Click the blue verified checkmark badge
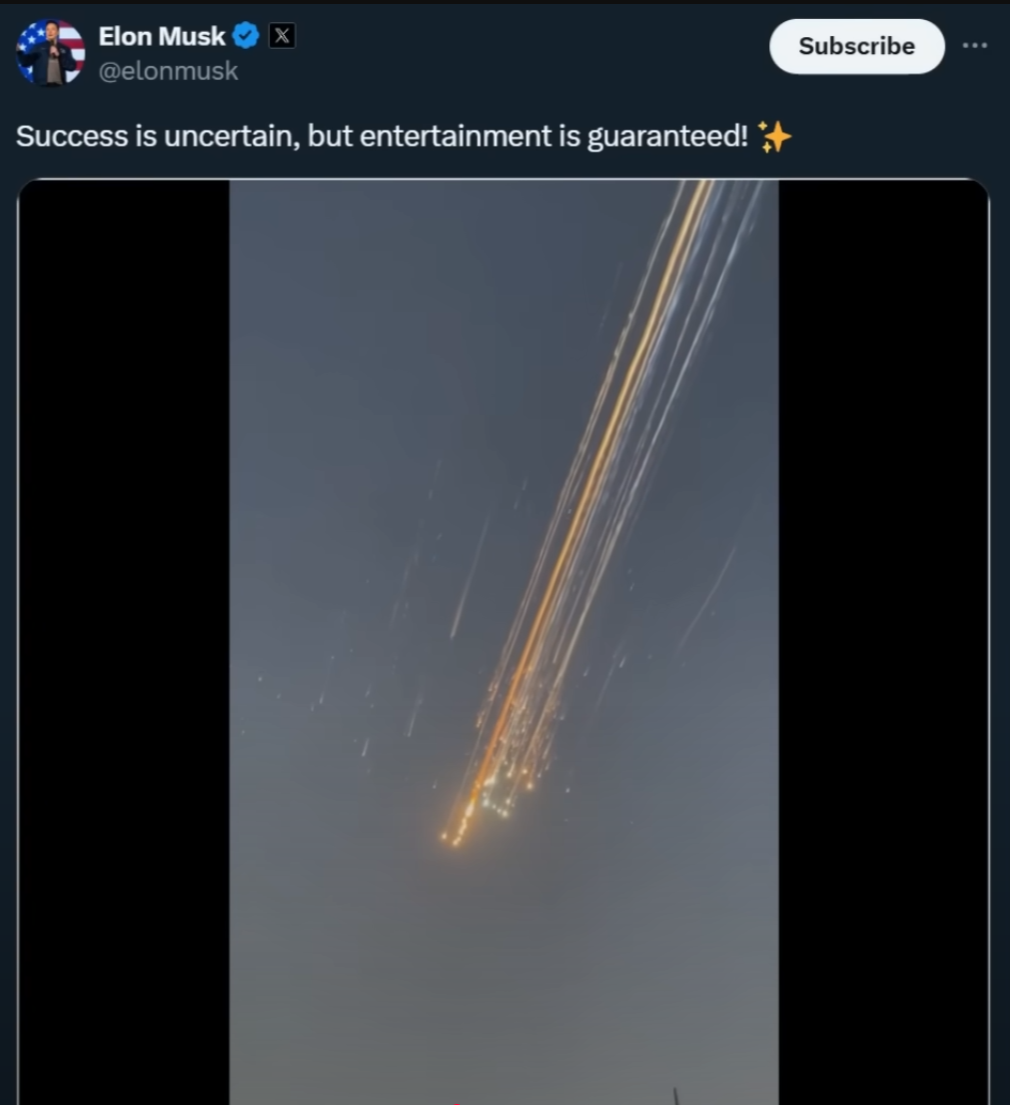 click(245, 36)
